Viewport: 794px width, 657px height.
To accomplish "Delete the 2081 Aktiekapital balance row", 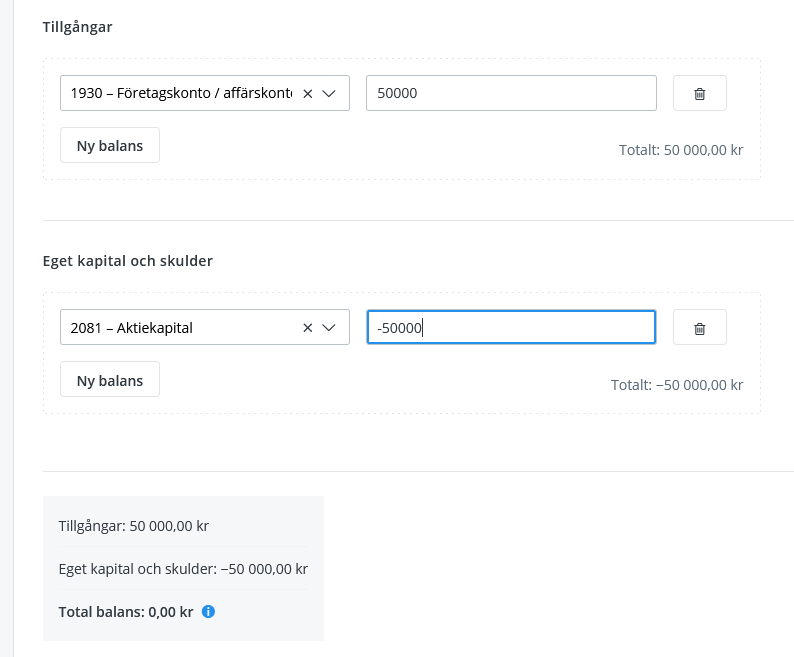I will (x=699, y=327).
